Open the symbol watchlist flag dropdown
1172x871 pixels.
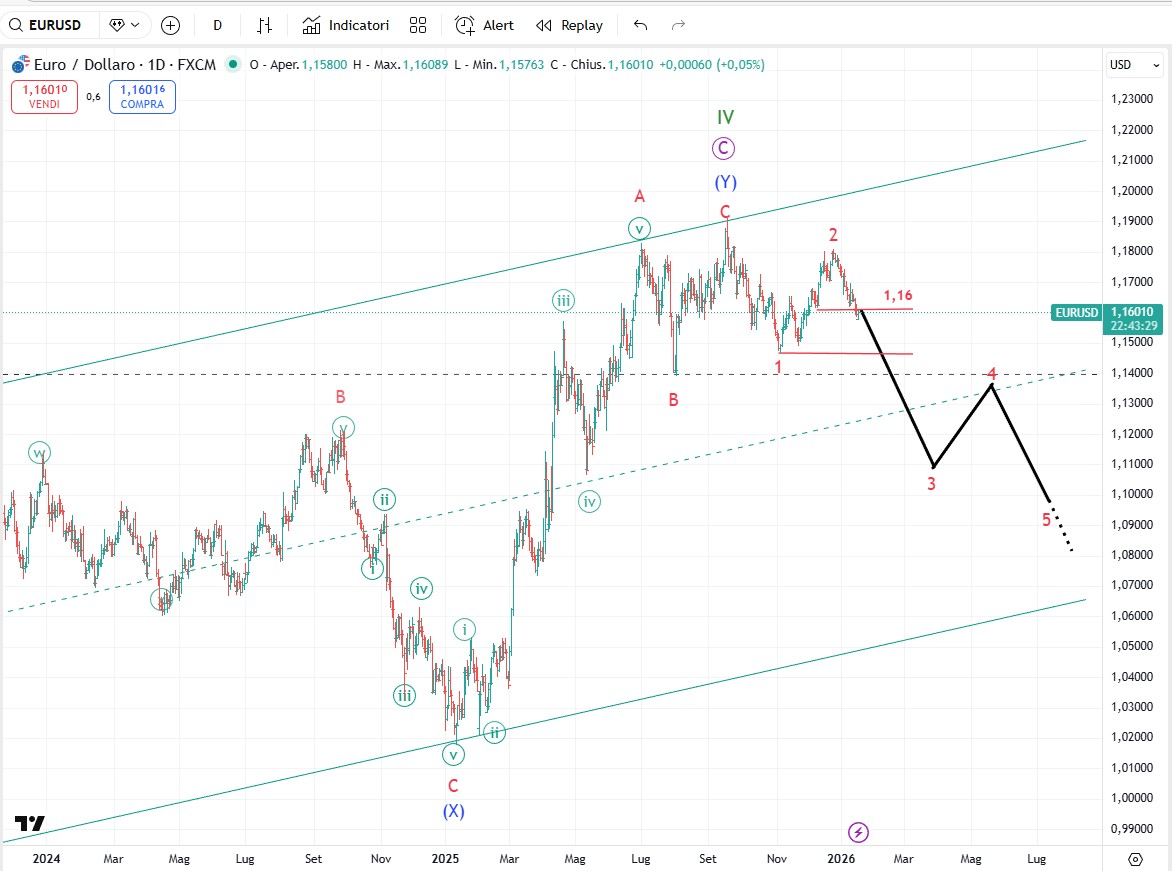coord(125,25)
